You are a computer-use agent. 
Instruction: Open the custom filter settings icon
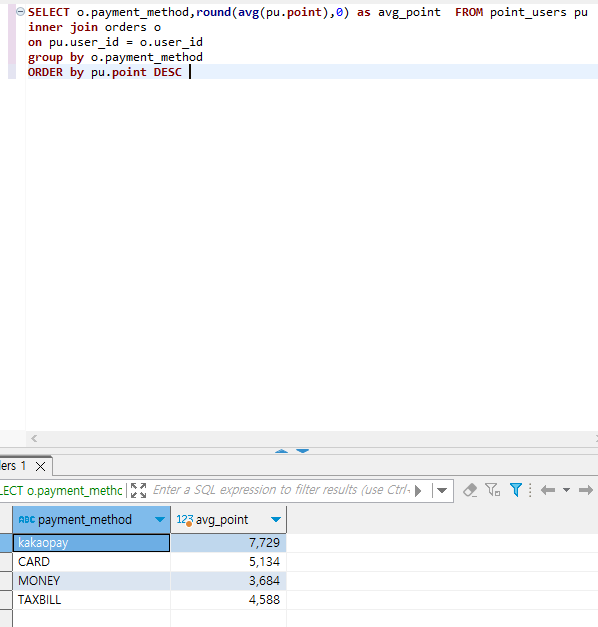(492, 490)
